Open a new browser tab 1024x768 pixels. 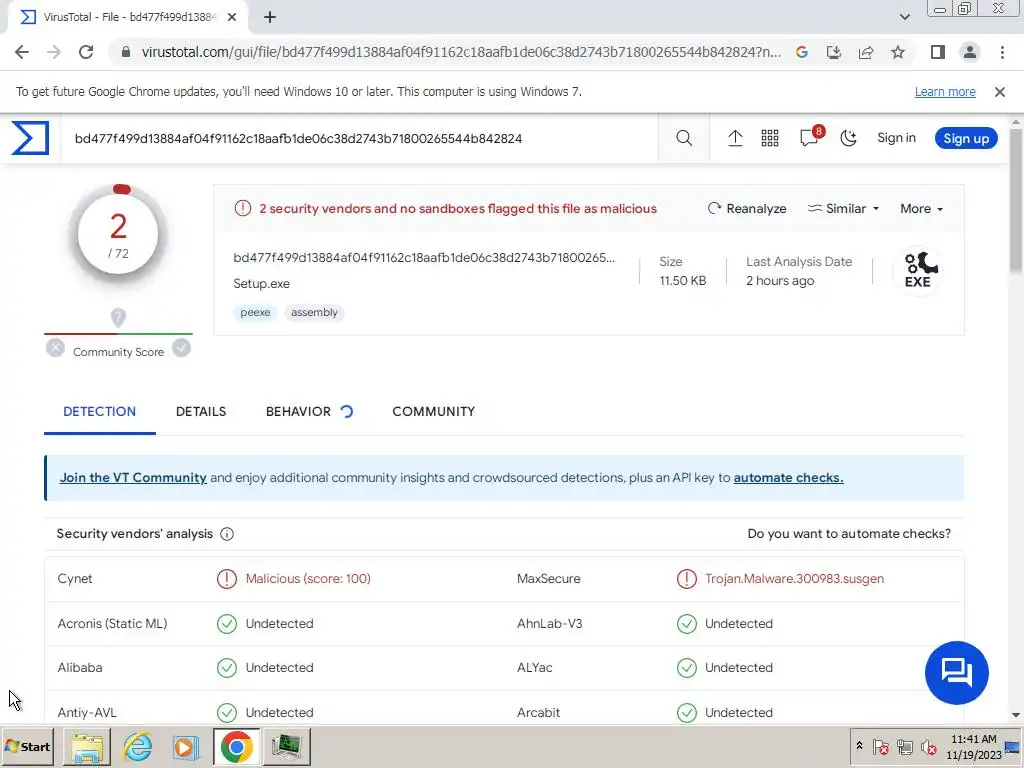click(270, 18)
